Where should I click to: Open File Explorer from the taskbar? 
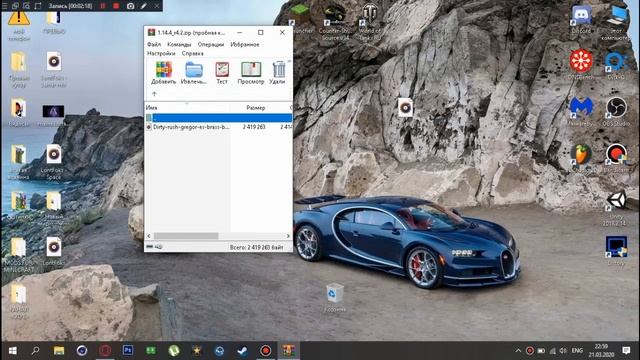click(59, 351)
